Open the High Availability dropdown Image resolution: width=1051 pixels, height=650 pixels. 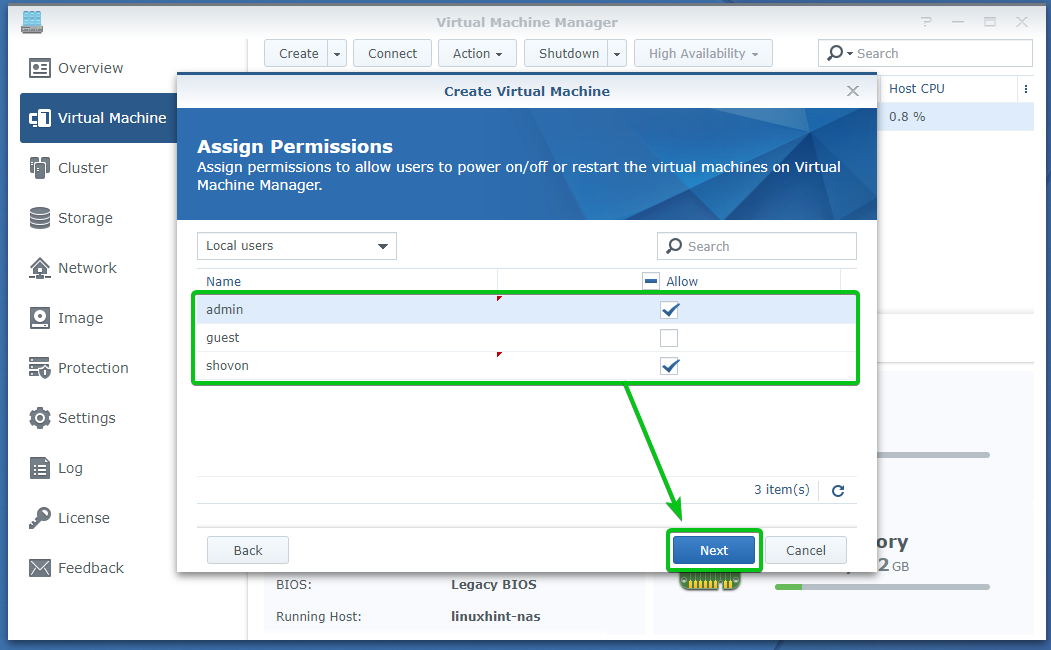(703, 54)
